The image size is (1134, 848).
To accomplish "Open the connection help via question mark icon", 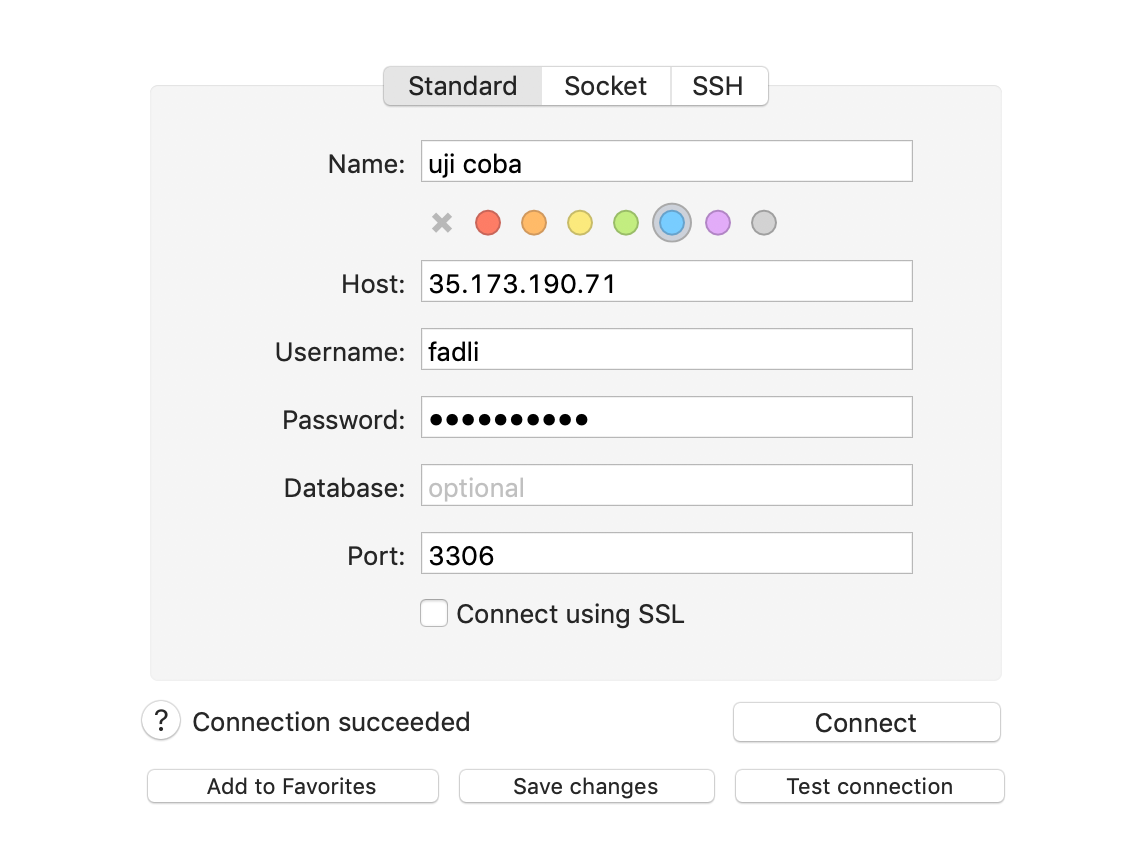I will (161, 721).
